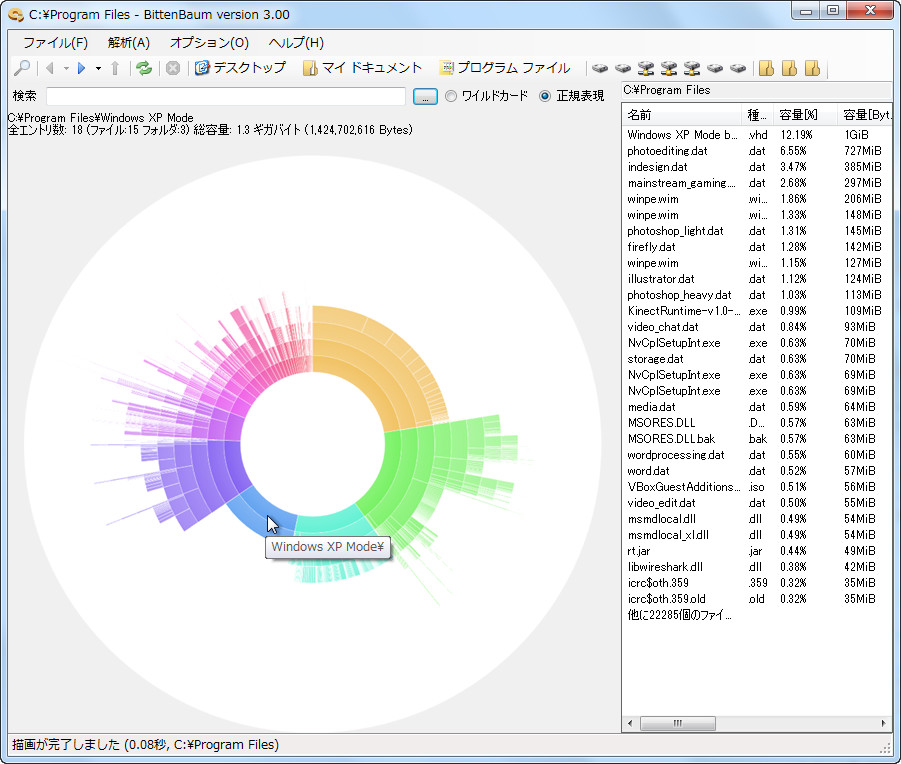This screenshot has height=764, width=901.
Task: Click the "..." button beside the search box
Action: (425, 96)
